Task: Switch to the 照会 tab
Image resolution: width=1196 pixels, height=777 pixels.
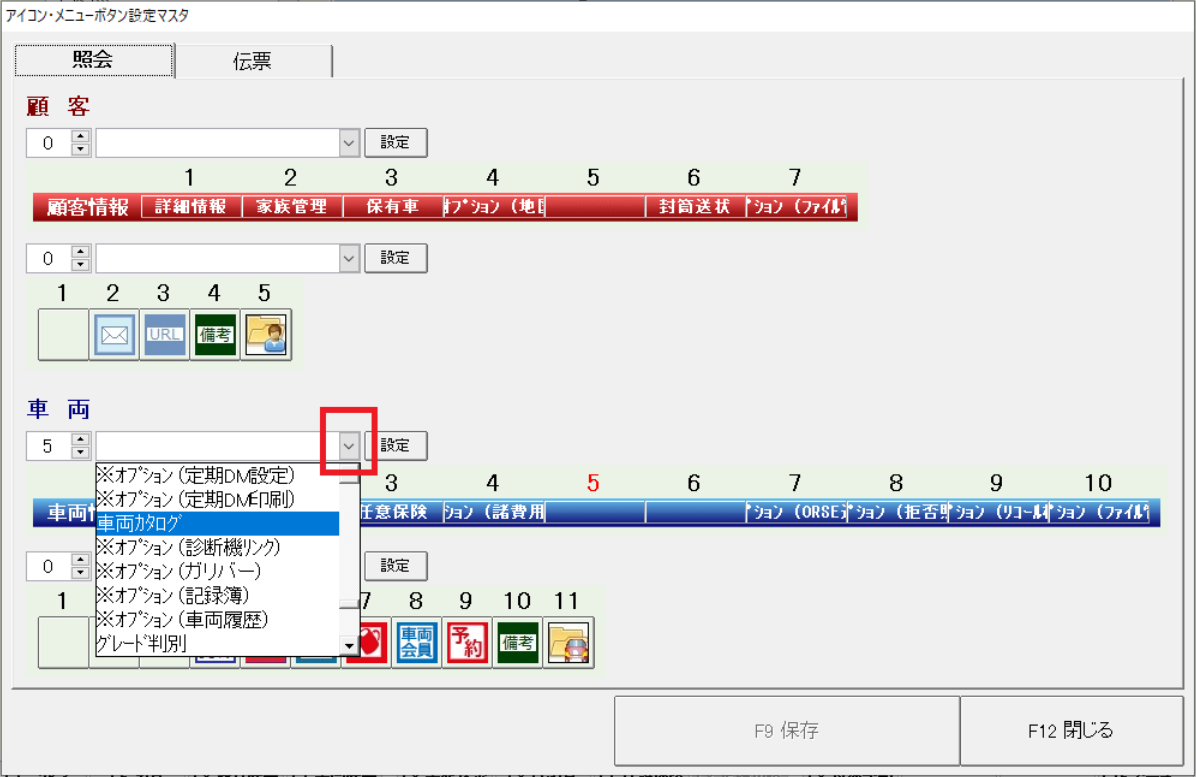Action: click(x=94, y=60)
